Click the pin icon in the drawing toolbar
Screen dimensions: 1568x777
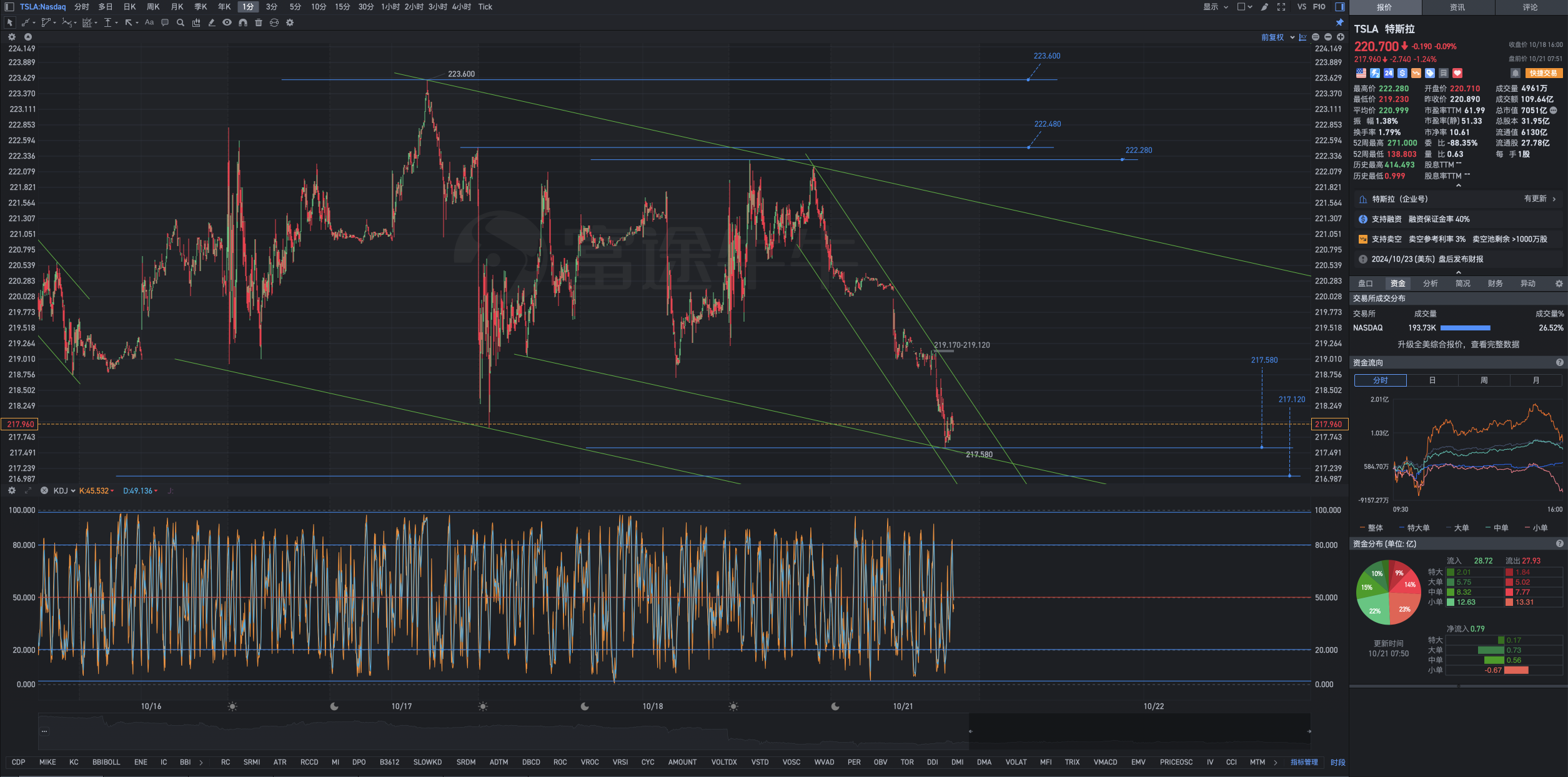[1339, 22]
